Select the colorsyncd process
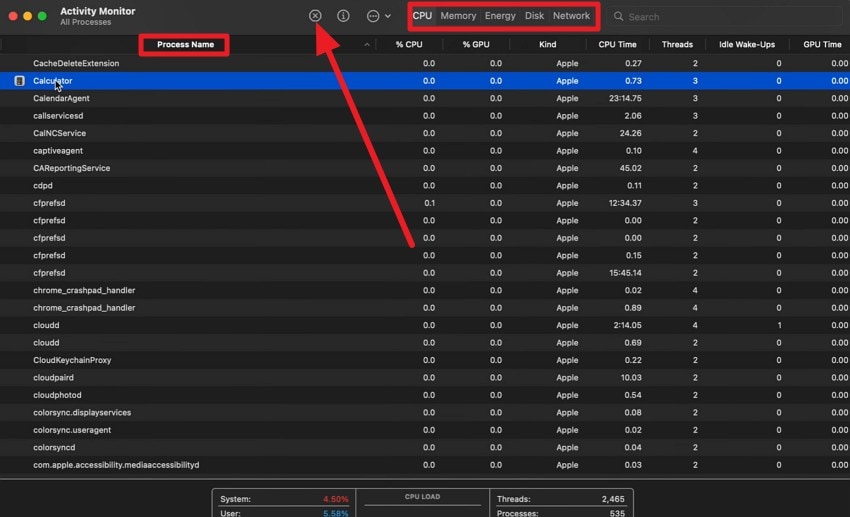 click(x=425, y=447)
